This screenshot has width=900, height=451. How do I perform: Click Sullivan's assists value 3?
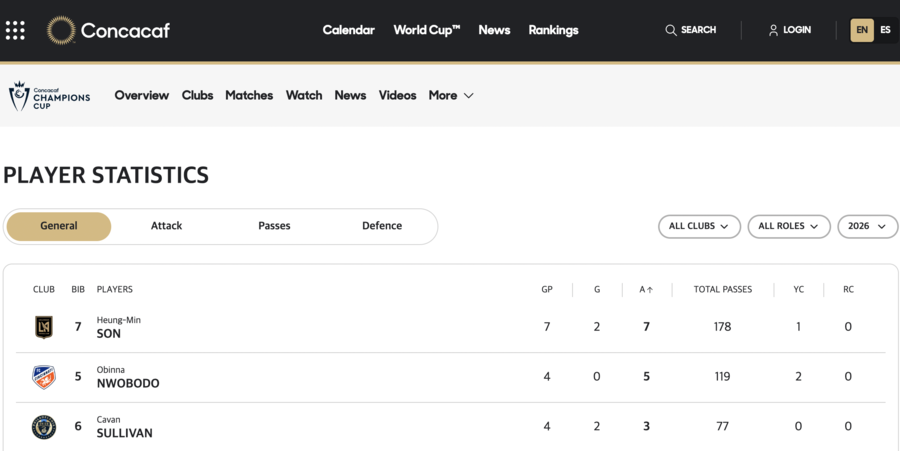coord(646,427)
